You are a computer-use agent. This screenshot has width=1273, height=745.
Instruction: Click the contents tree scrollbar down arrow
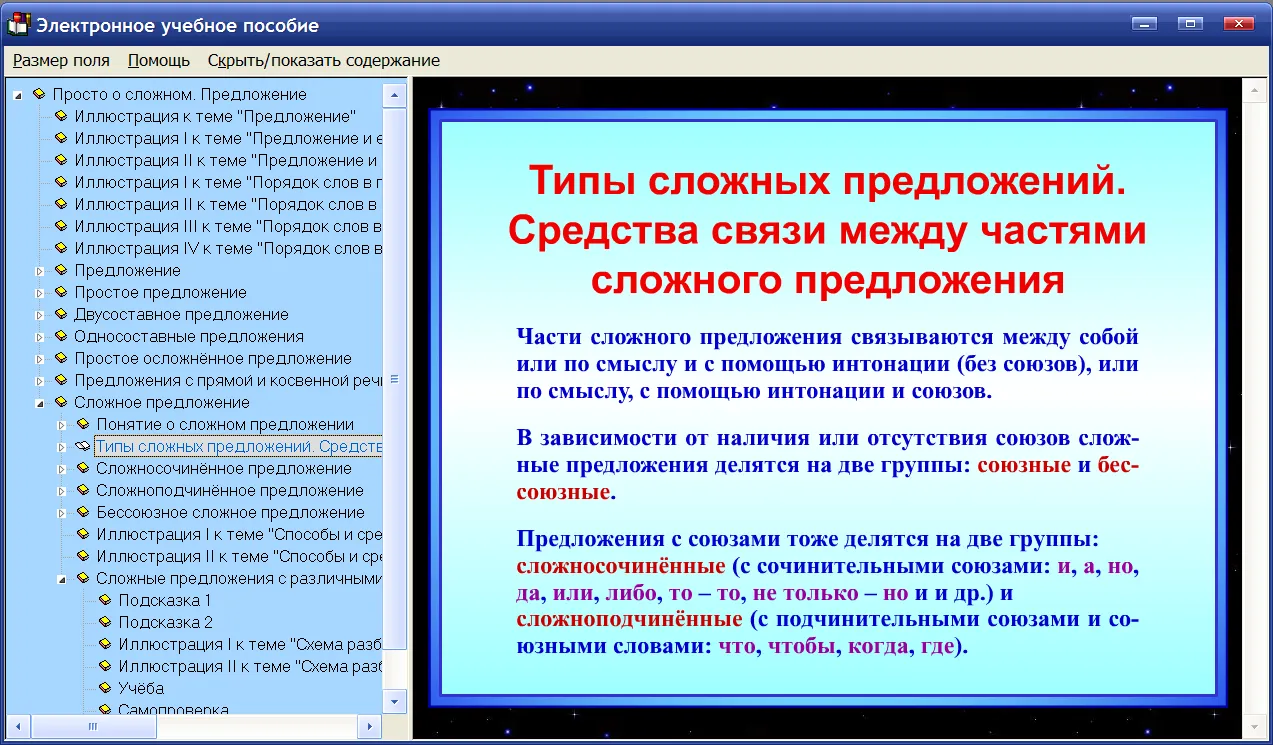point(395,702)
